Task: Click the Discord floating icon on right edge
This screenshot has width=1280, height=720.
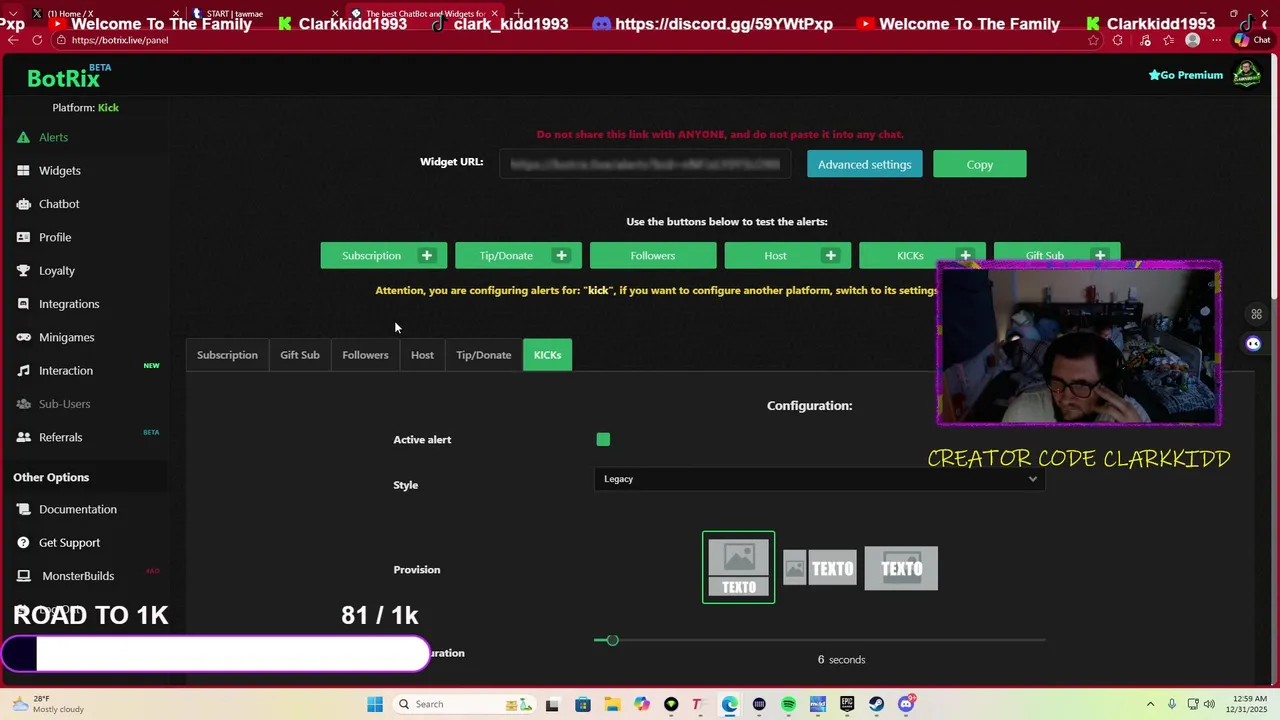Action: (1254, 344)
